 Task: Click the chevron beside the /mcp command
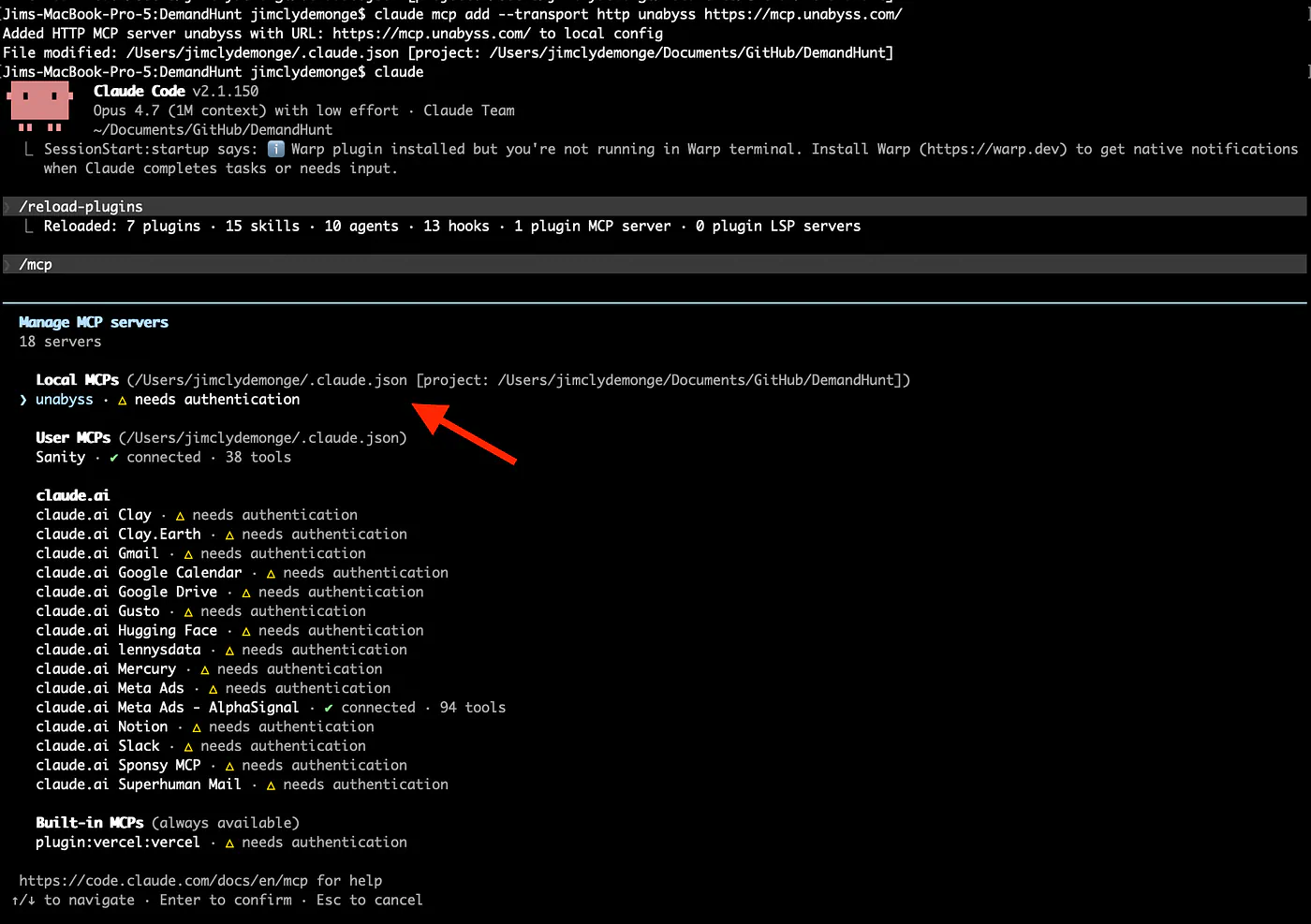7,265
